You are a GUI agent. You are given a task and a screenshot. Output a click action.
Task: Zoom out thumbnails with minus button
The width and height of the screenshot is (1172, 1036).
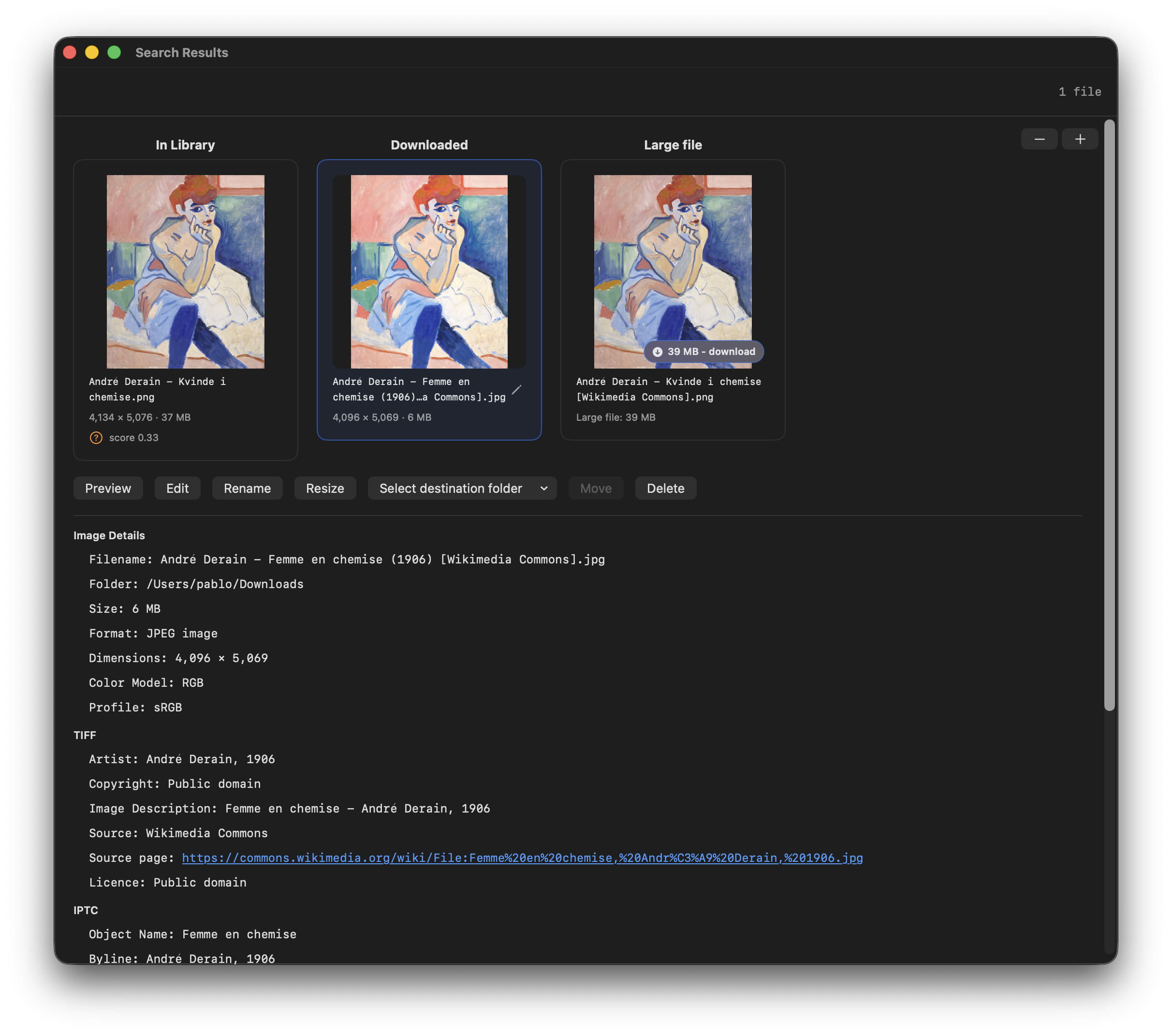(1039, 139)
